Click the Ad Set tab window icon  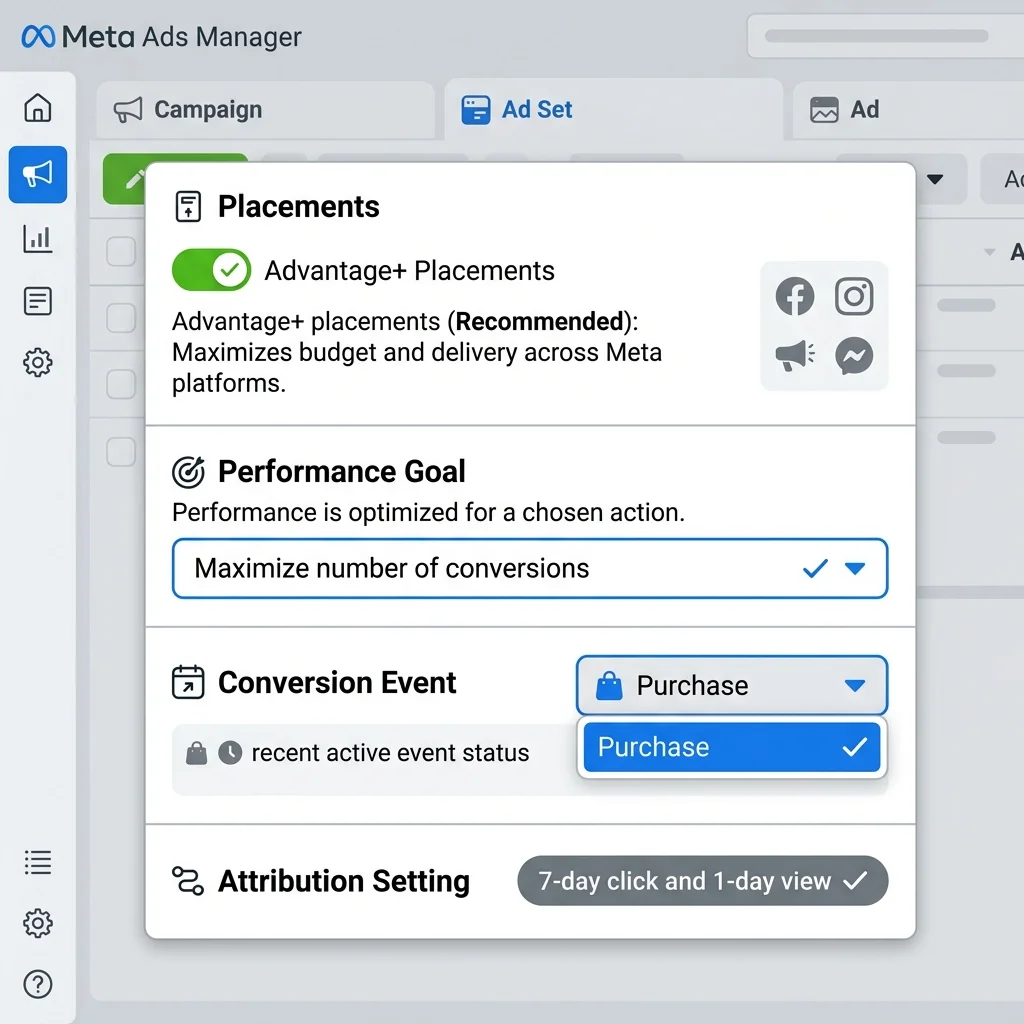click(475, 110)
